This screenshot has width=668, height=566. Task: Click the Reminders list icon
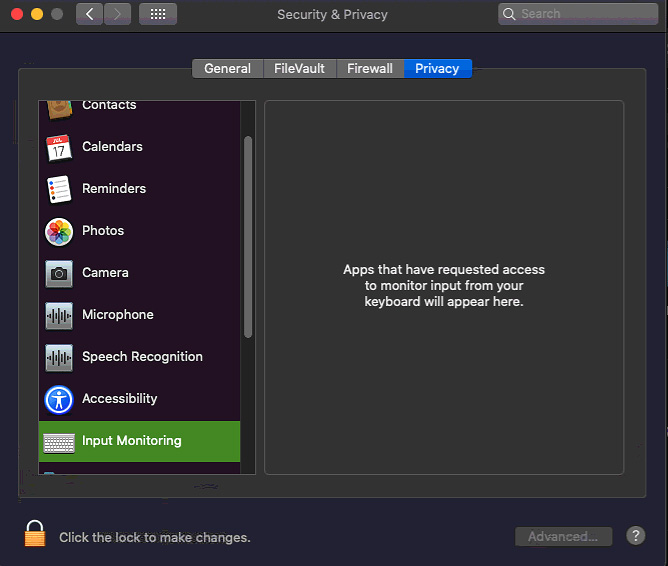point(59,189)
